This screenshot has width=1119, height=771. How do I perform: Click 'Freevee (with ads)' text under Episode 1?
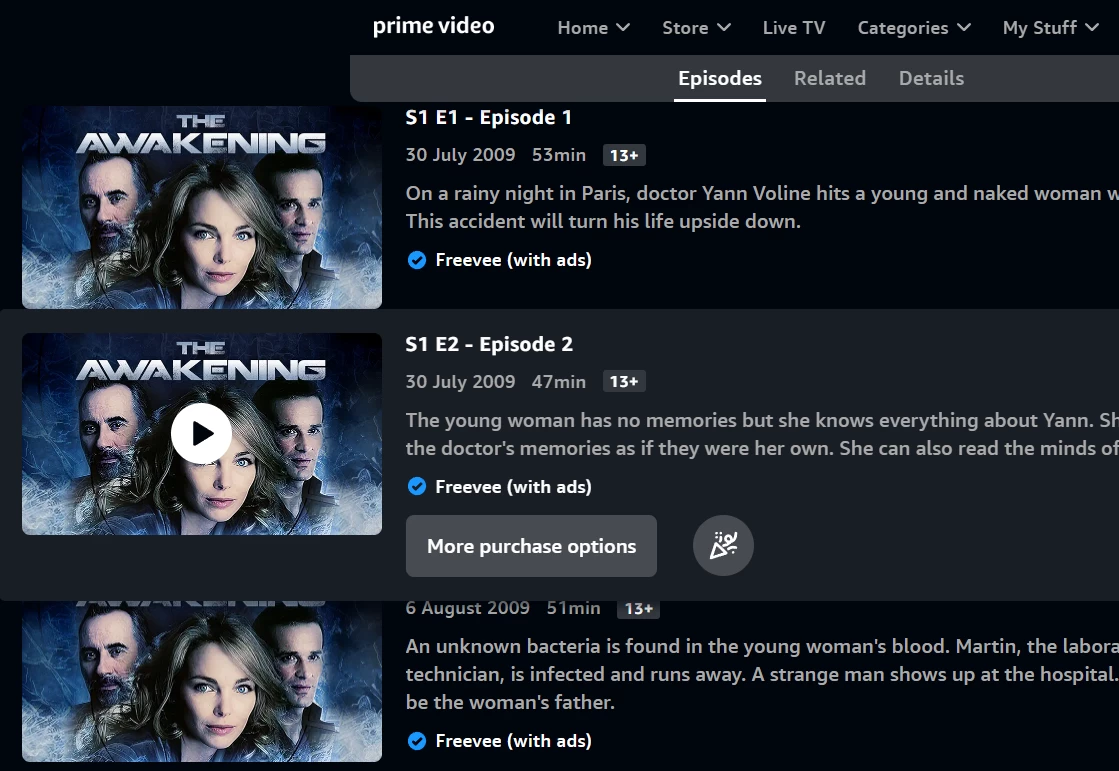513,260
